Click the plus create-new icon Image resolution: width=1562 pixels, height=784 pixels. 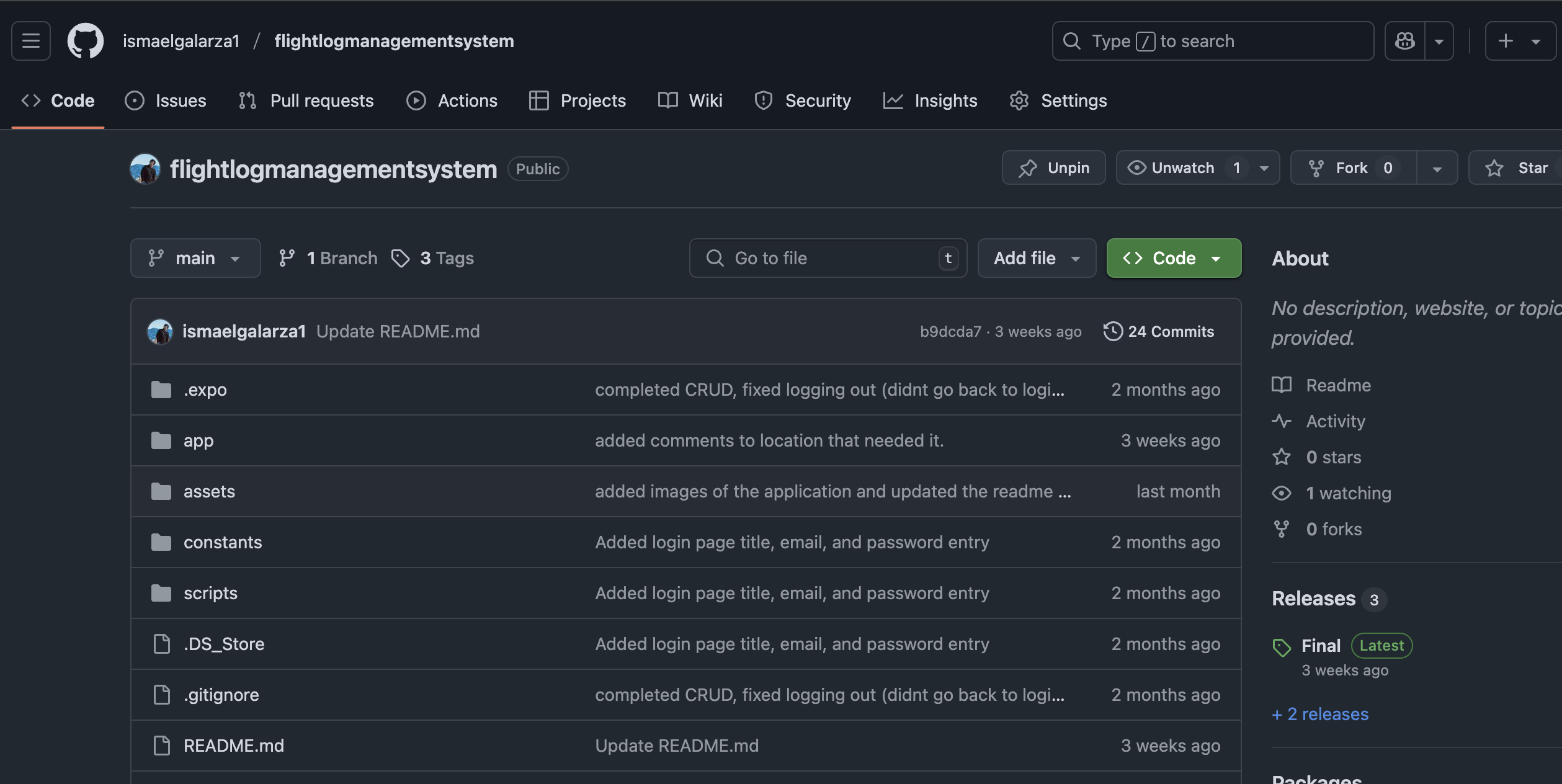(1506, 41)
